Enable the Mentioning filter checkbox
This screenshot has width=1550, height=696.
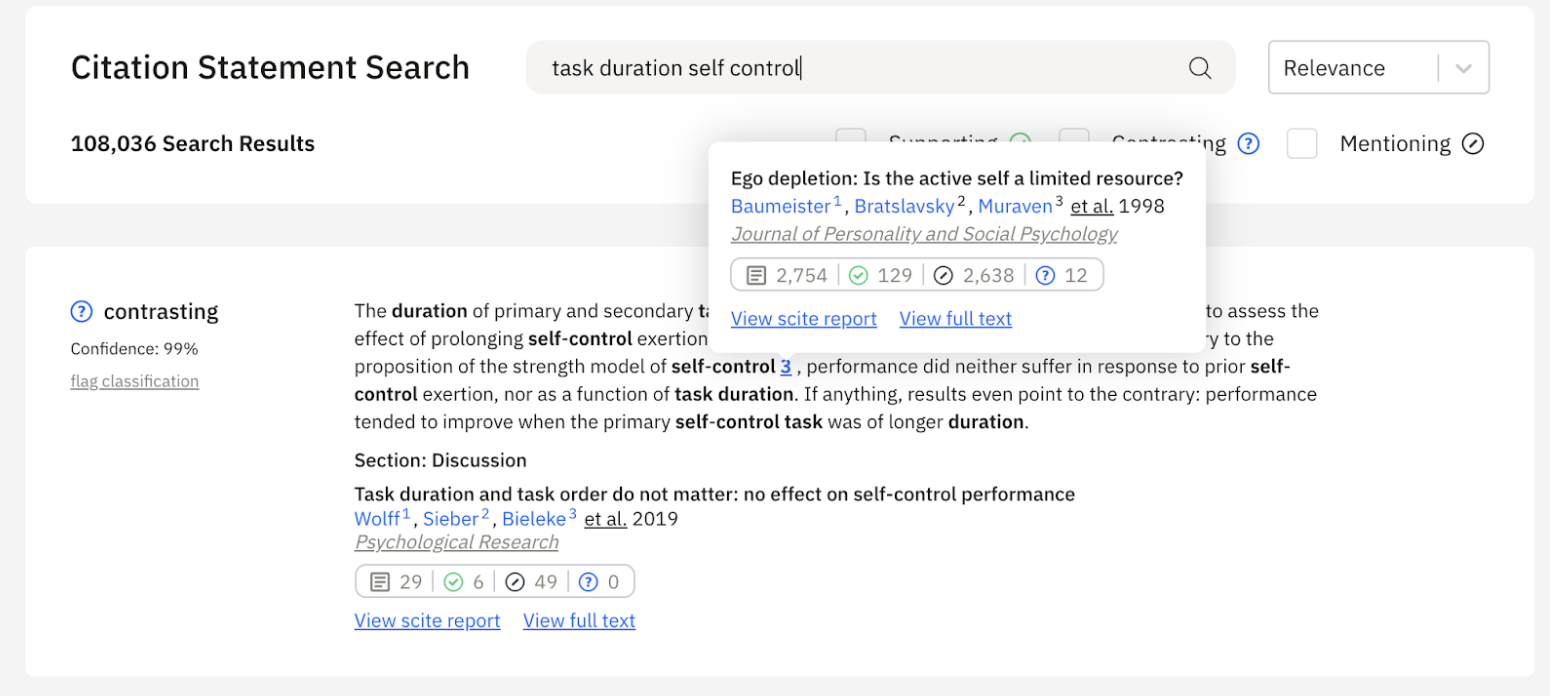point(1302,143)
